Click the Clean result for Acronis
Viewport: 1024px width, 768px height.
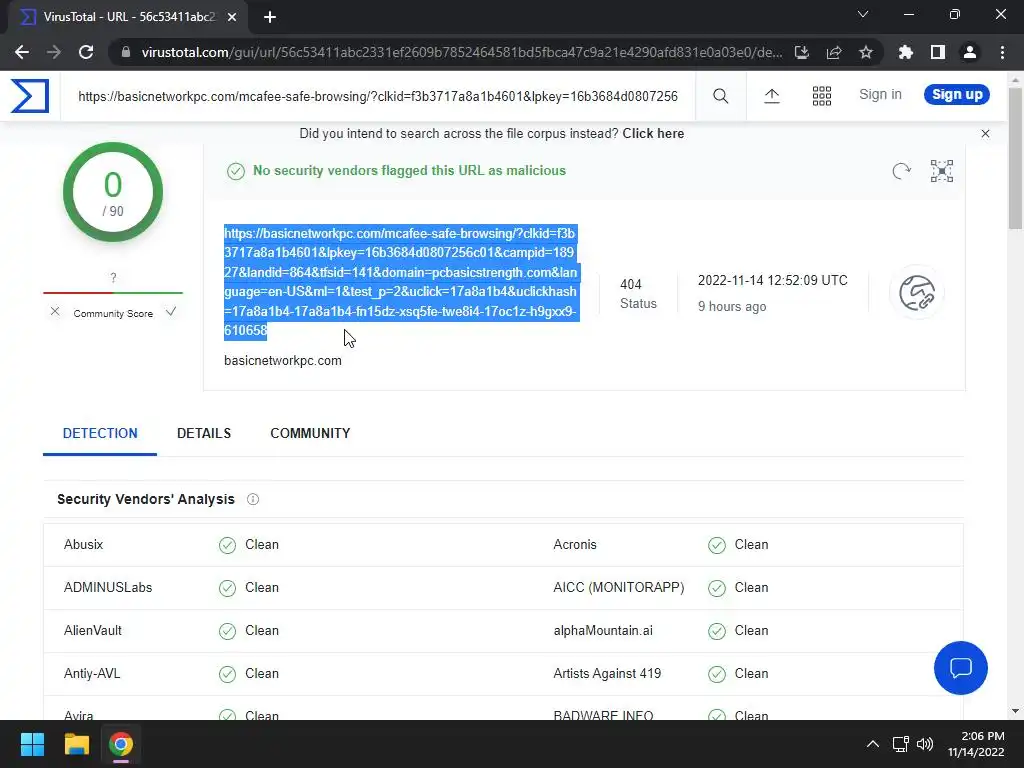(x=738, y=545)
